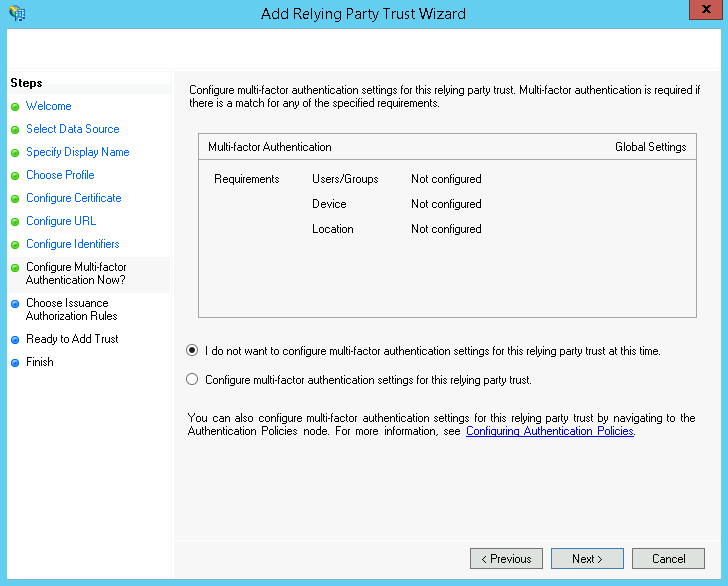Click blue bullet beside Choose Issuance Authorization Rules
This screenshot has height=586, width=728.
15,304
